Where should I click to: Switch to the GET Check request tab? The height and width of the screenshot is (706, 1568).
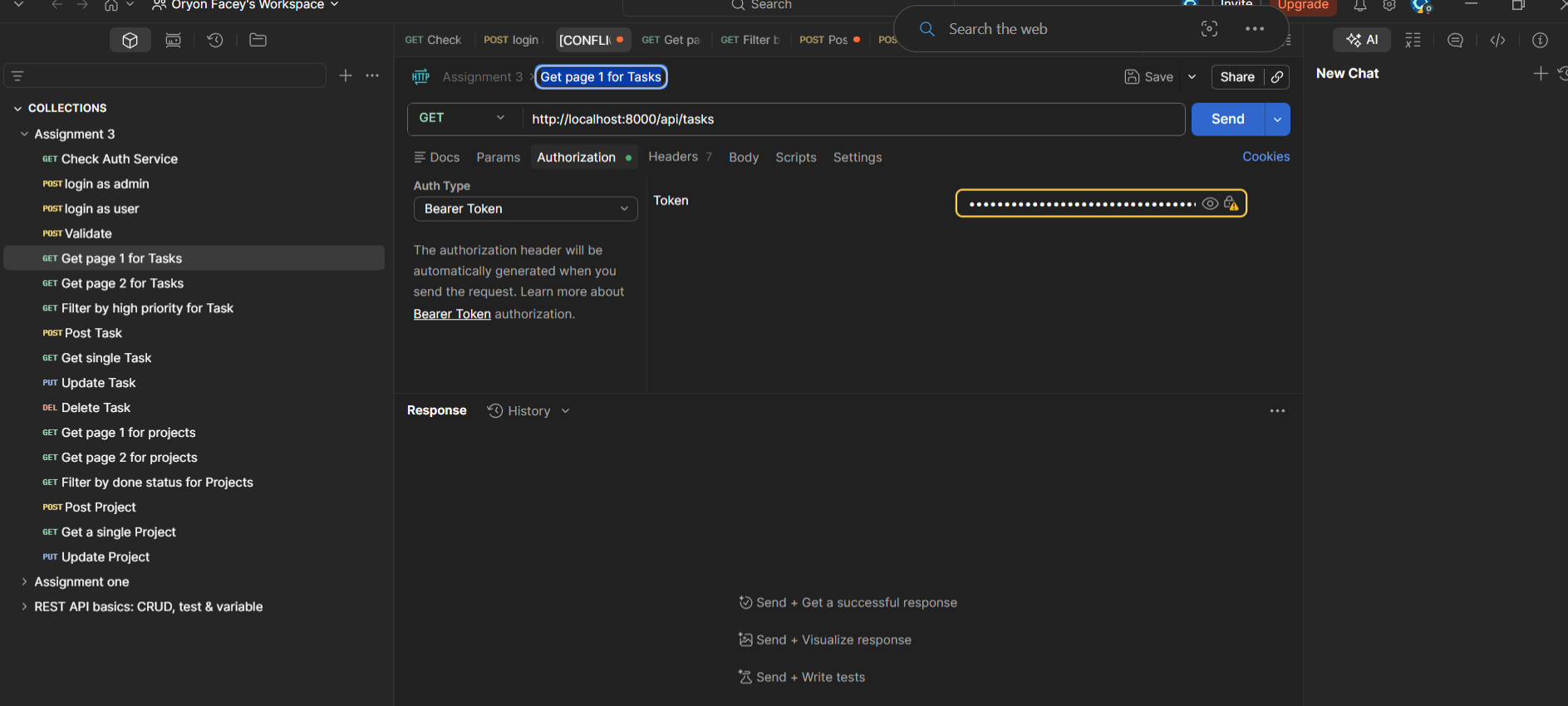pos(433,40)
